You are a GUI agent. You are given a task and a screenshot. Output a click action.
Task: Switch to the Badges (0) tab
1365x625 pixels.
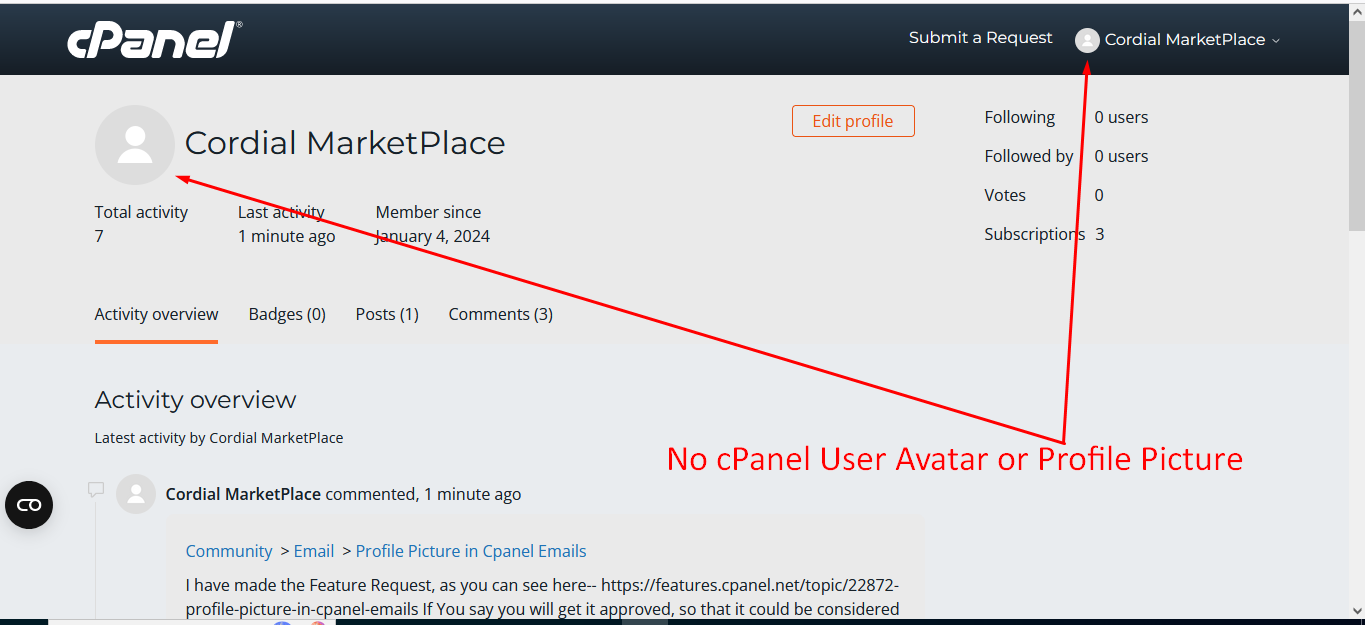click(x=287, y=314)
